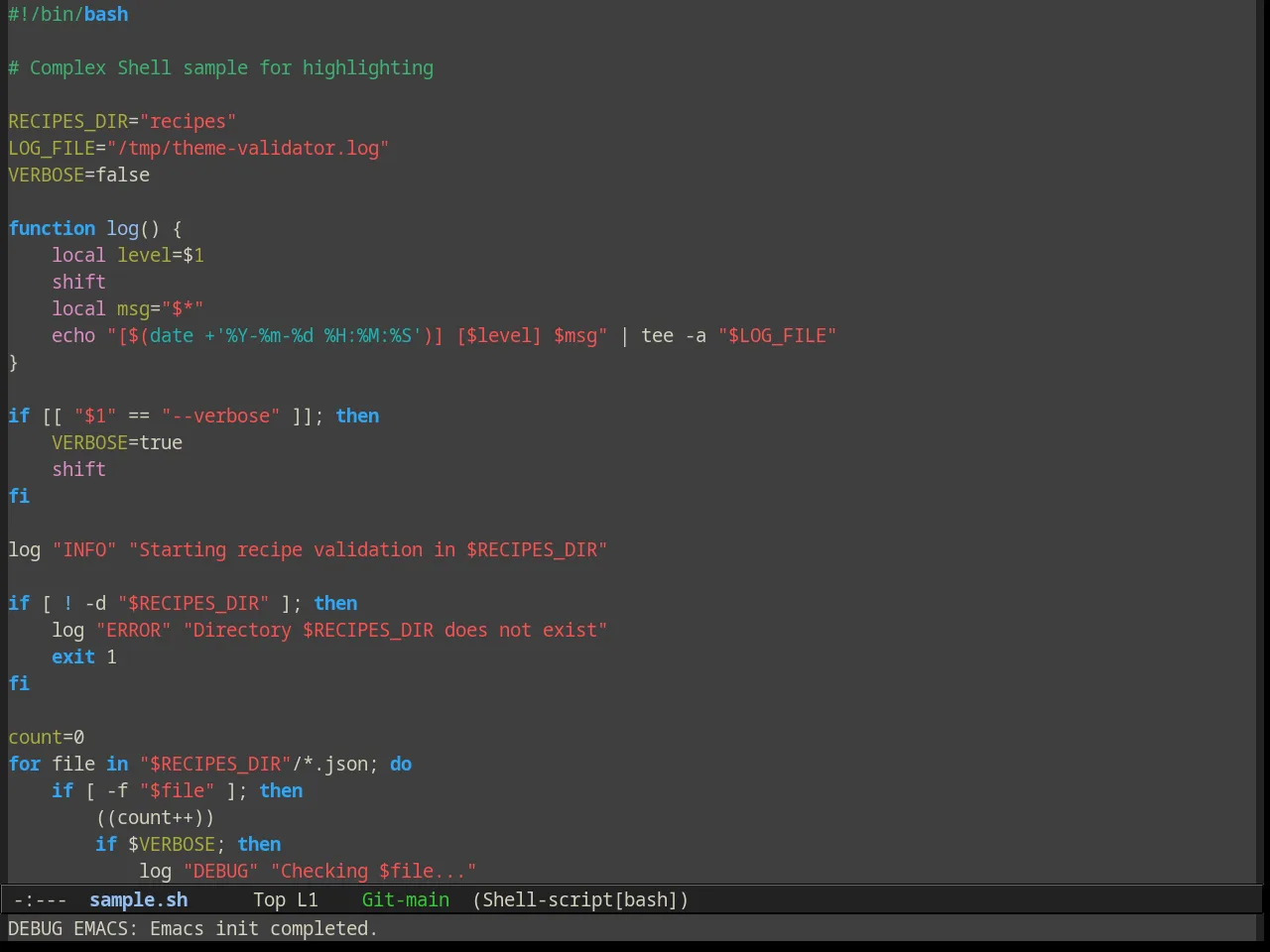This screenshot has height=952, width=1270.
Task: Click the 'local msg="$*"' line
Action: point(128,308)
